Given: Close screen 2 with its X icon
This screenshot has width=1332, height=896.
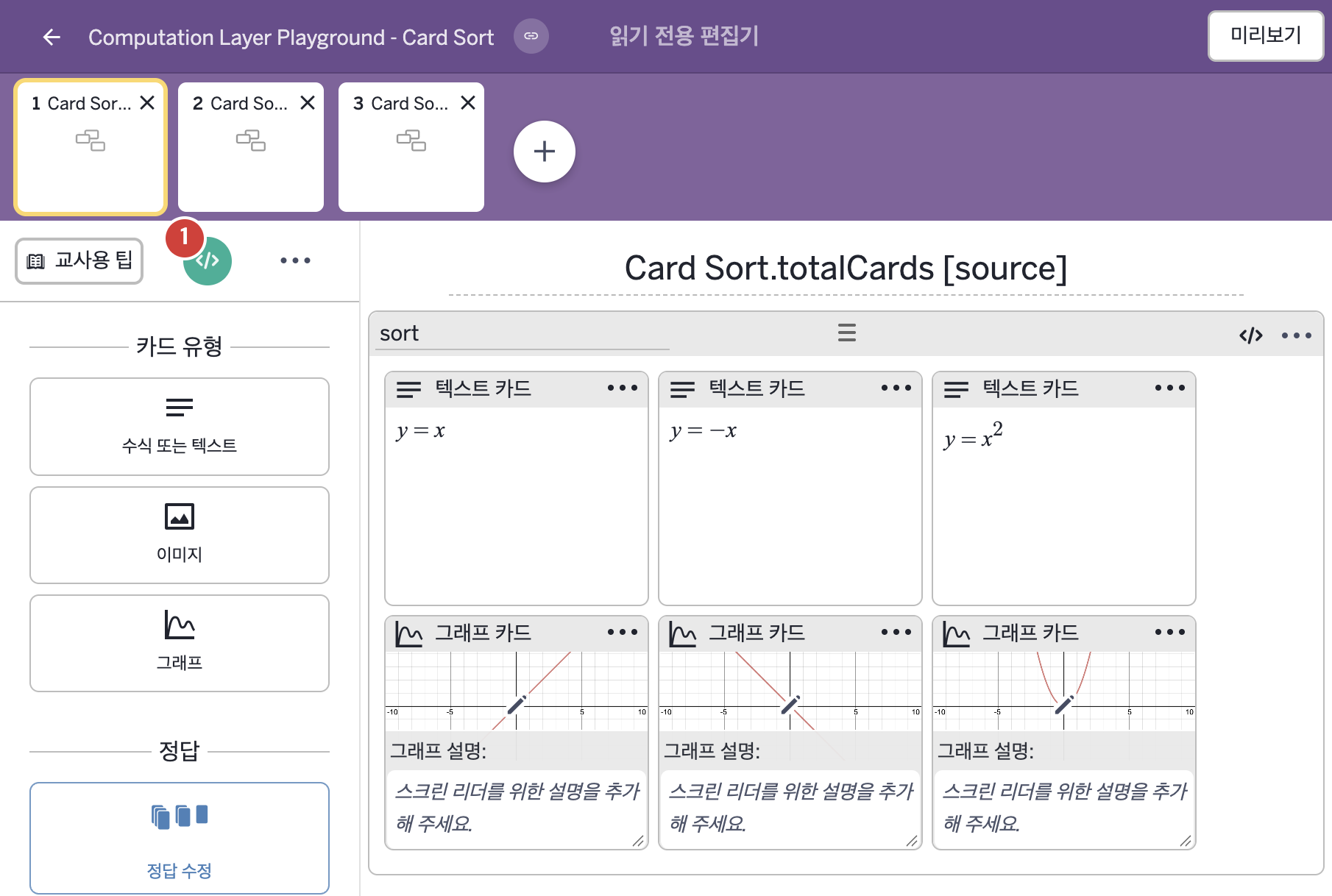Looking at the screenshot, I should tap(308, 103).
